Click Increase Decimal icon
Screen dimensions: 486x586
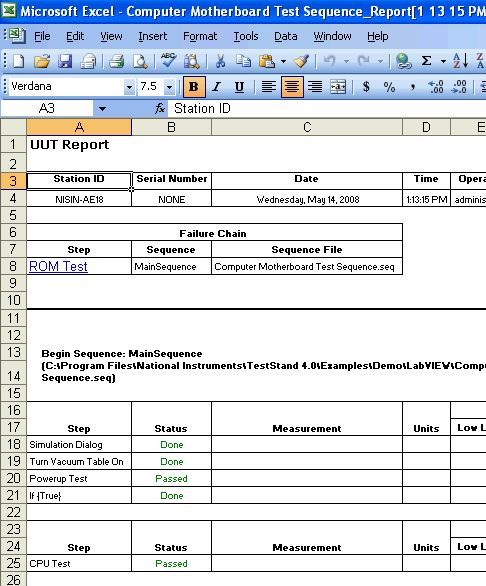coord(436,87)
